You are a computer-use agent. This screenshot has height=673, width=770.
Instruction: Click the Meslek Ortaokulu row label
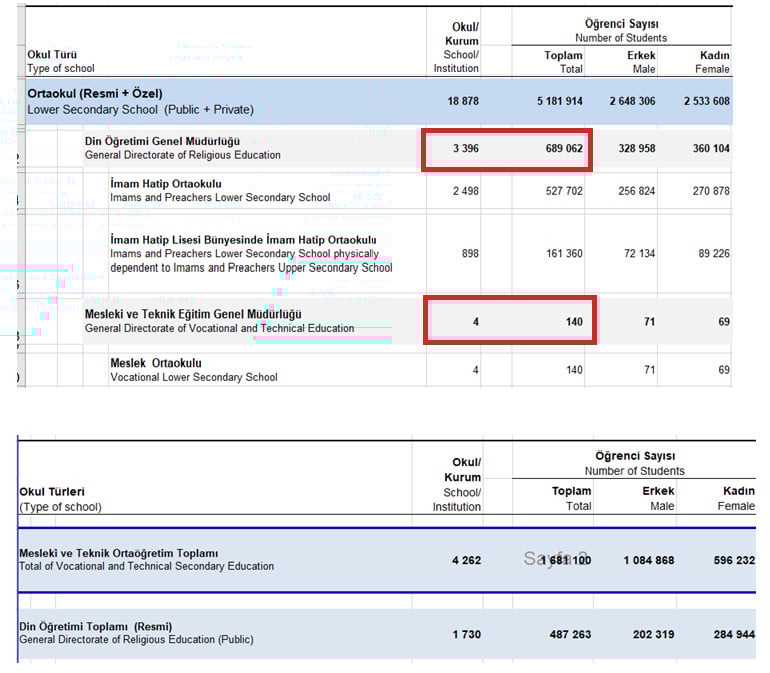click(156, 363)
